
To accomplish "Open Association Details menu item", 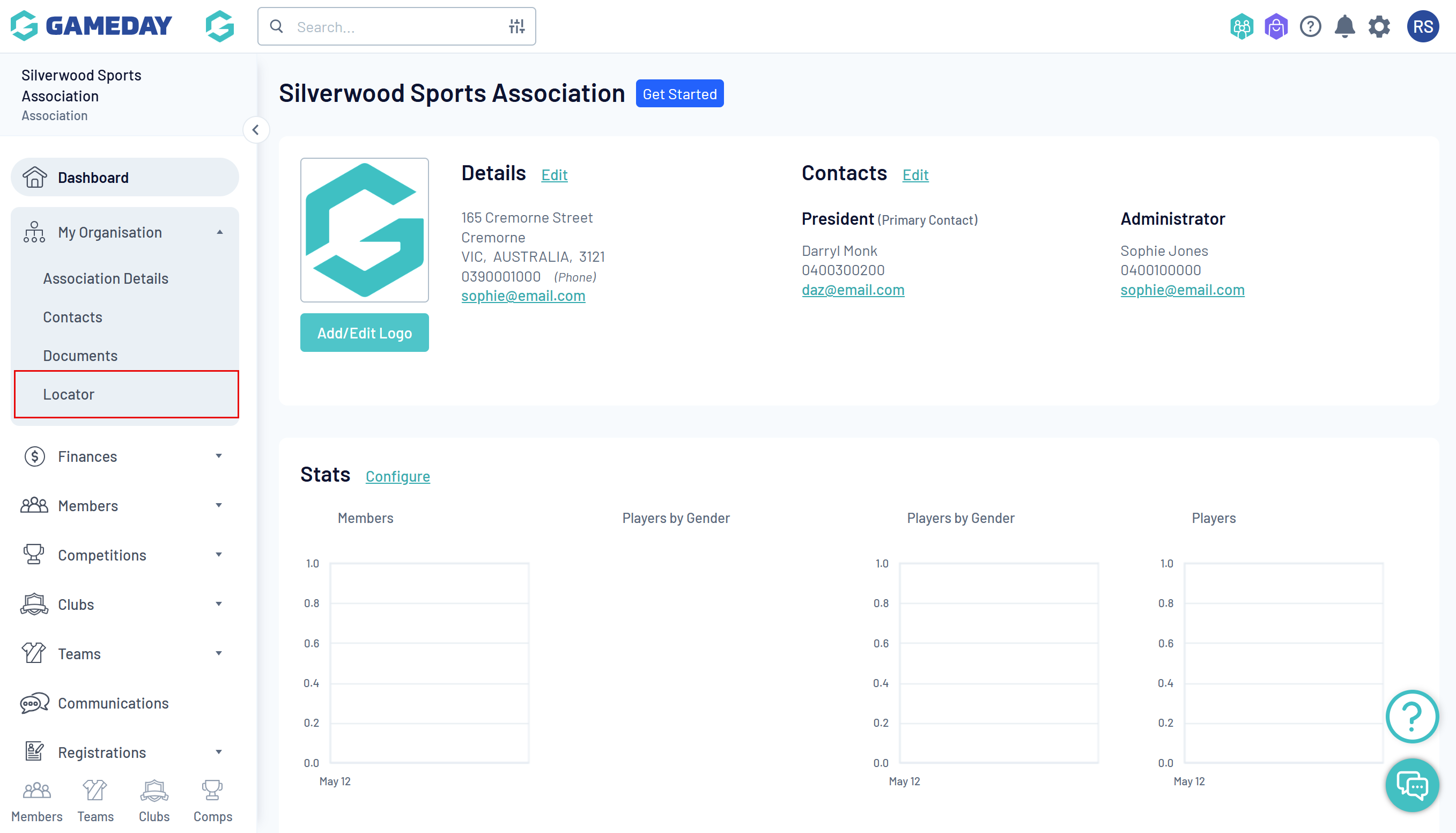I will (x=105, y=278).
